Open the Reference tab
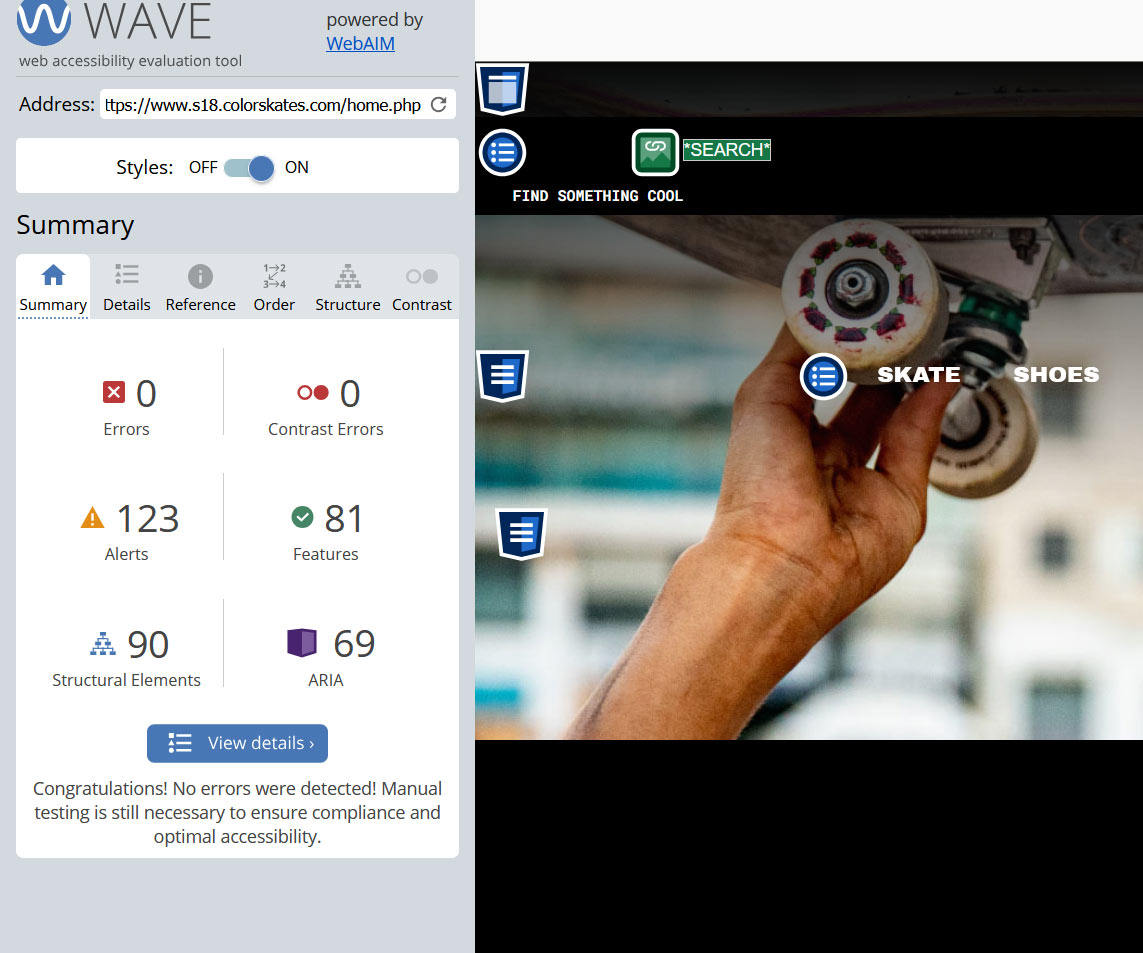Screen dimensions: 1143x953 tap(200, 287)
